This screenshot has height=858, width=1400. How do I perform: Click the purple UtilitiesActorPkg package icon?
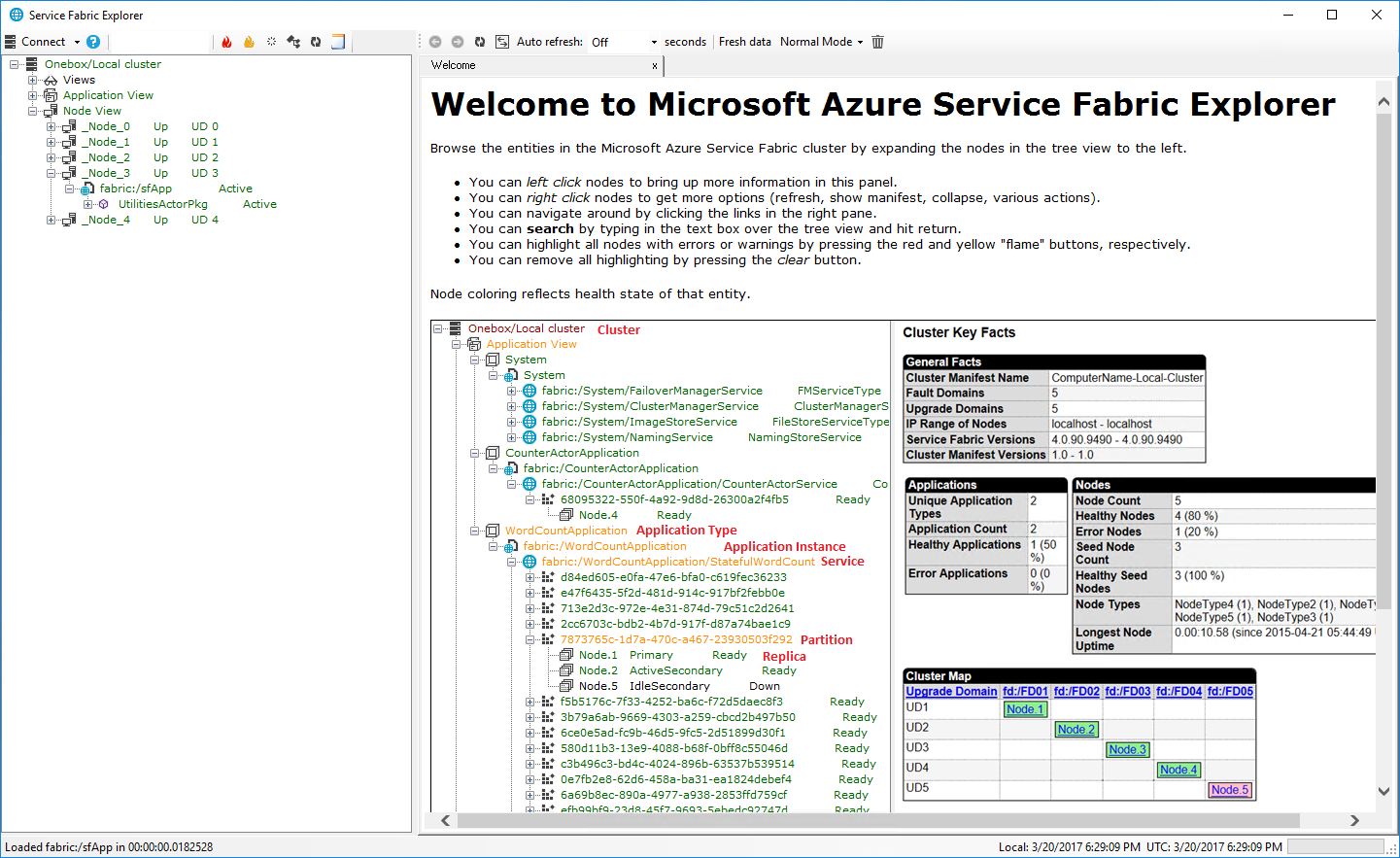[104, 204]
